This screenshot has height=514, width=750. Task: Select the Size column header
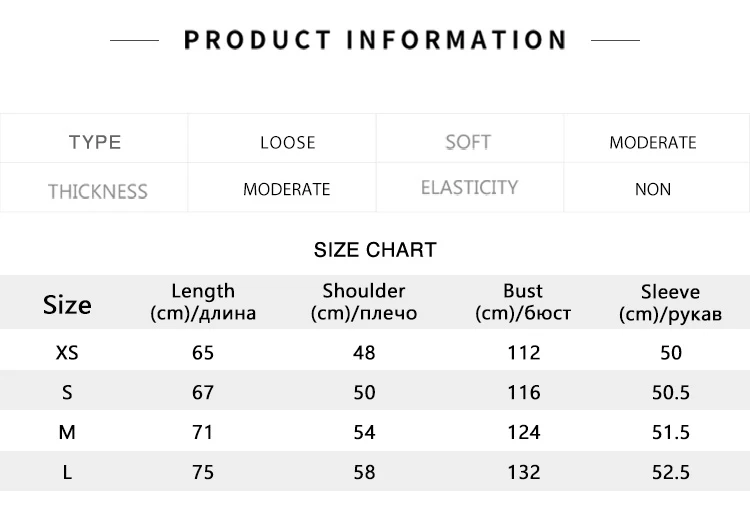pyautogui.click(x=67, y=305)
